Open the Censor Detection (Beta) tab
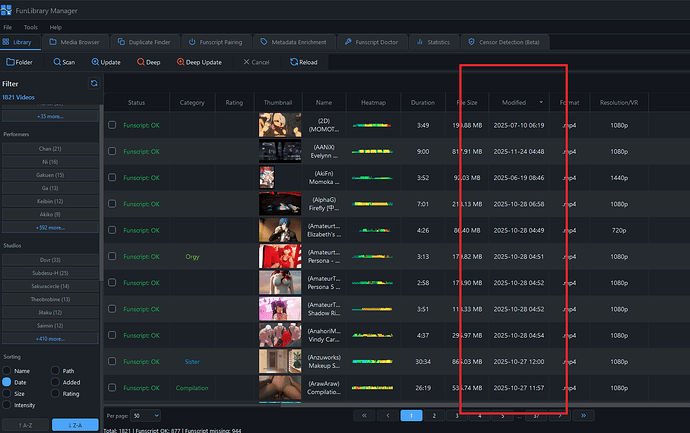 tap(504, 42)
